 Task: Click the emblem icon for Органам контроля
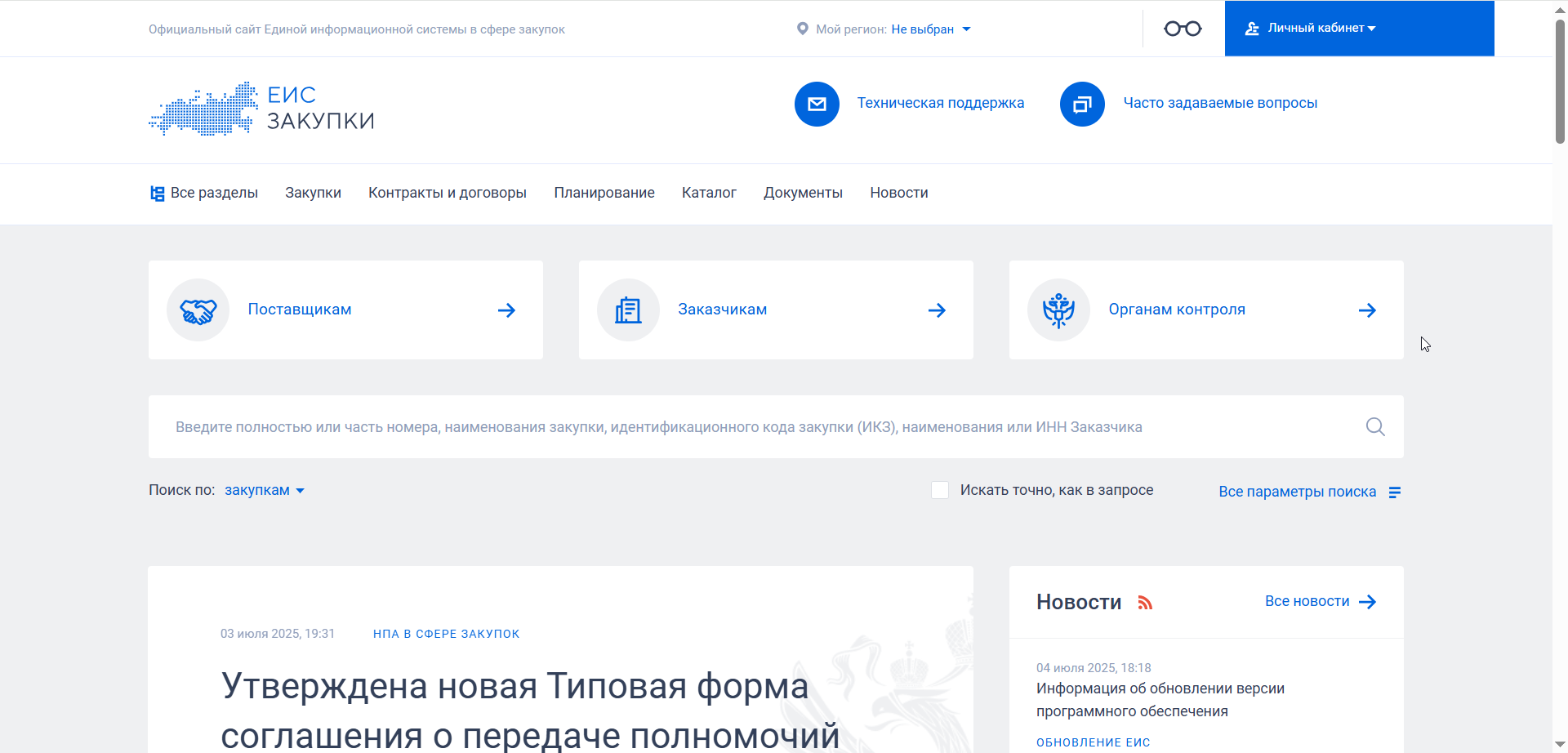click(x=1058, y=310)
